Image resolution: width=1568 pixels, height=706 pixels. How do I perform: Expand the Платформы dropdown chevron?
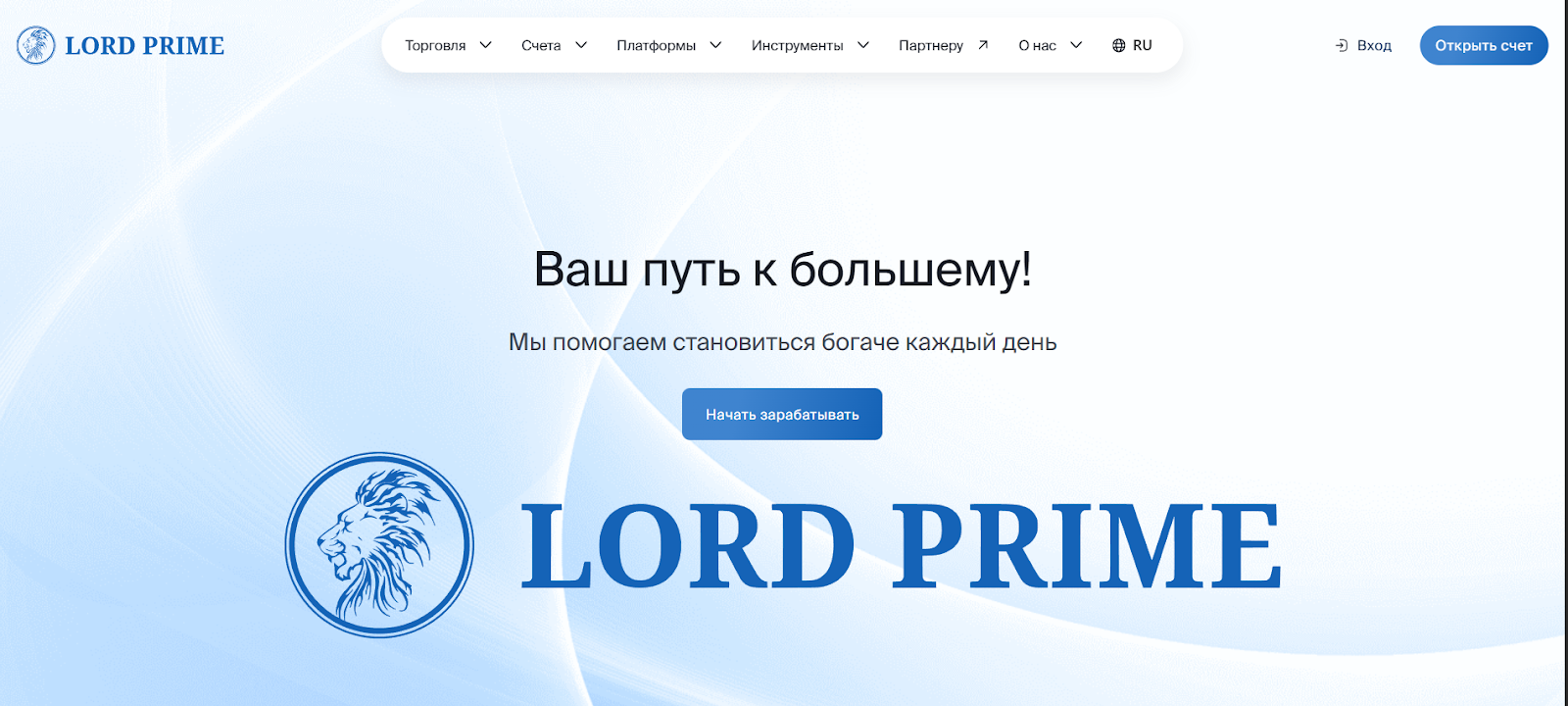point(715,45)
